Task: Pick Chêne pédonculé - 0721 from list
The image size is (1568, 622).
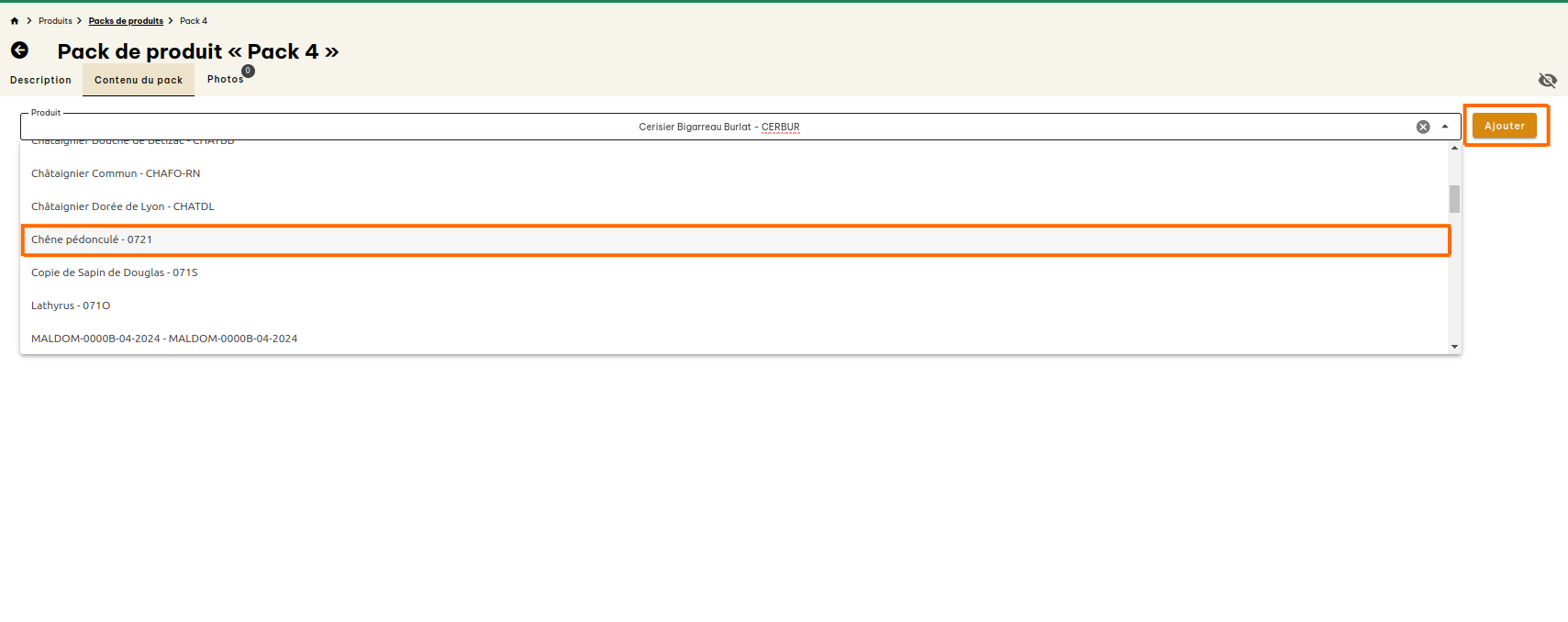Action: tap(92, 239)
